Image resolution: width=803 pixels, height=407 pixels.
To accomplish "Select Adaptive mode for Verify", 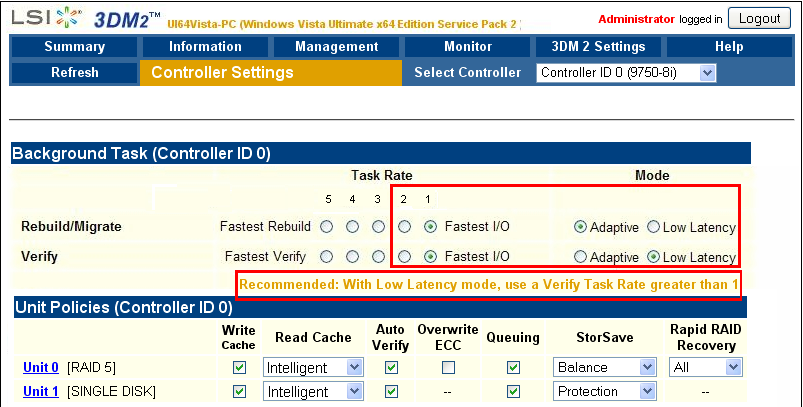I will [580, 256].
